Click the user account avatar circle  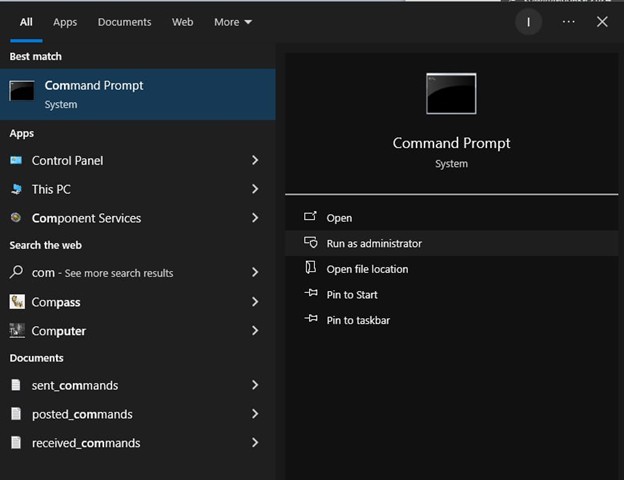pyautogui.click(x=528, y=22)
